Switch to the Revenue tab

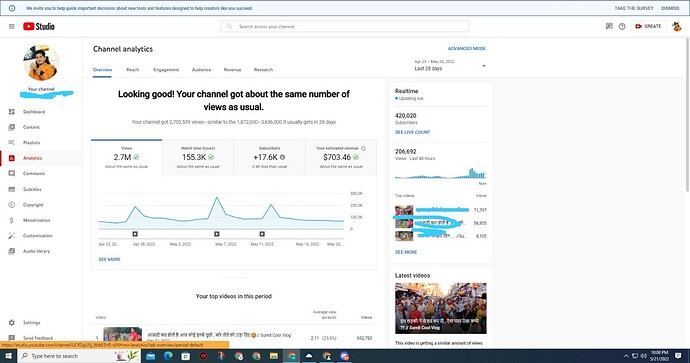point(232,70)
